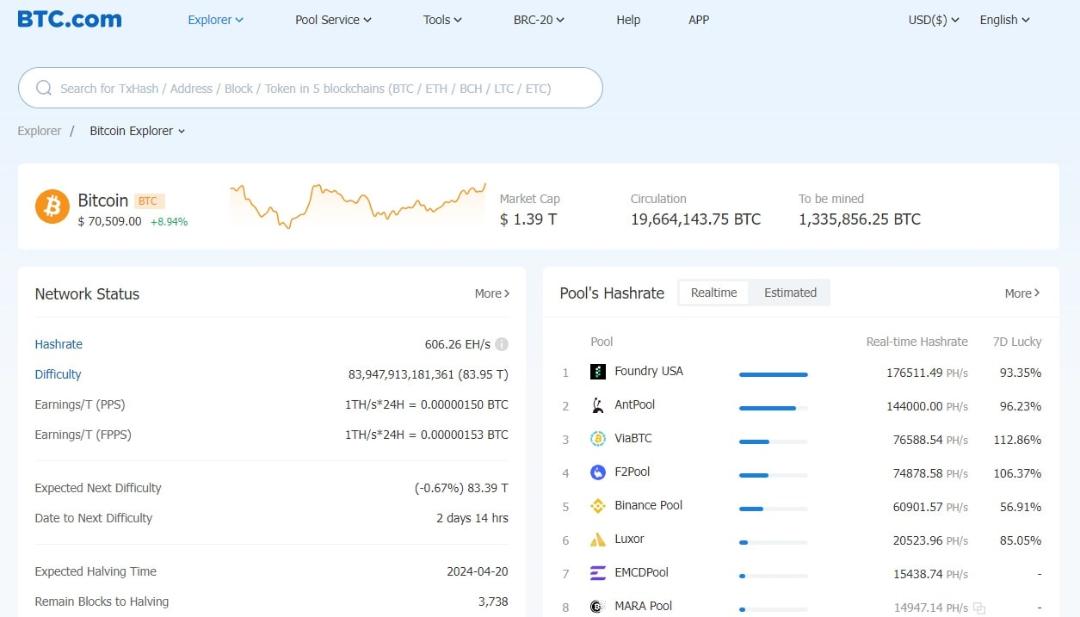This screenshot has height=617, width=1080.
Task: Click the 83,947,913,181,361 difficulty value
Action: [x=428, y=375]
